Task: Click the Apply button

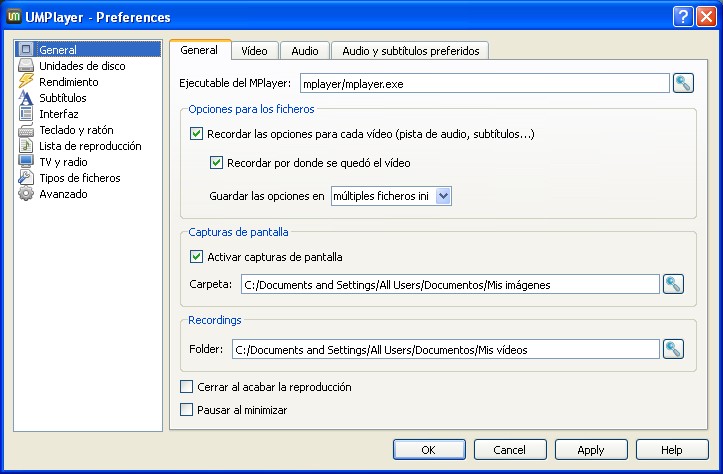Action: pyautogui.click(x=591, y=450)
